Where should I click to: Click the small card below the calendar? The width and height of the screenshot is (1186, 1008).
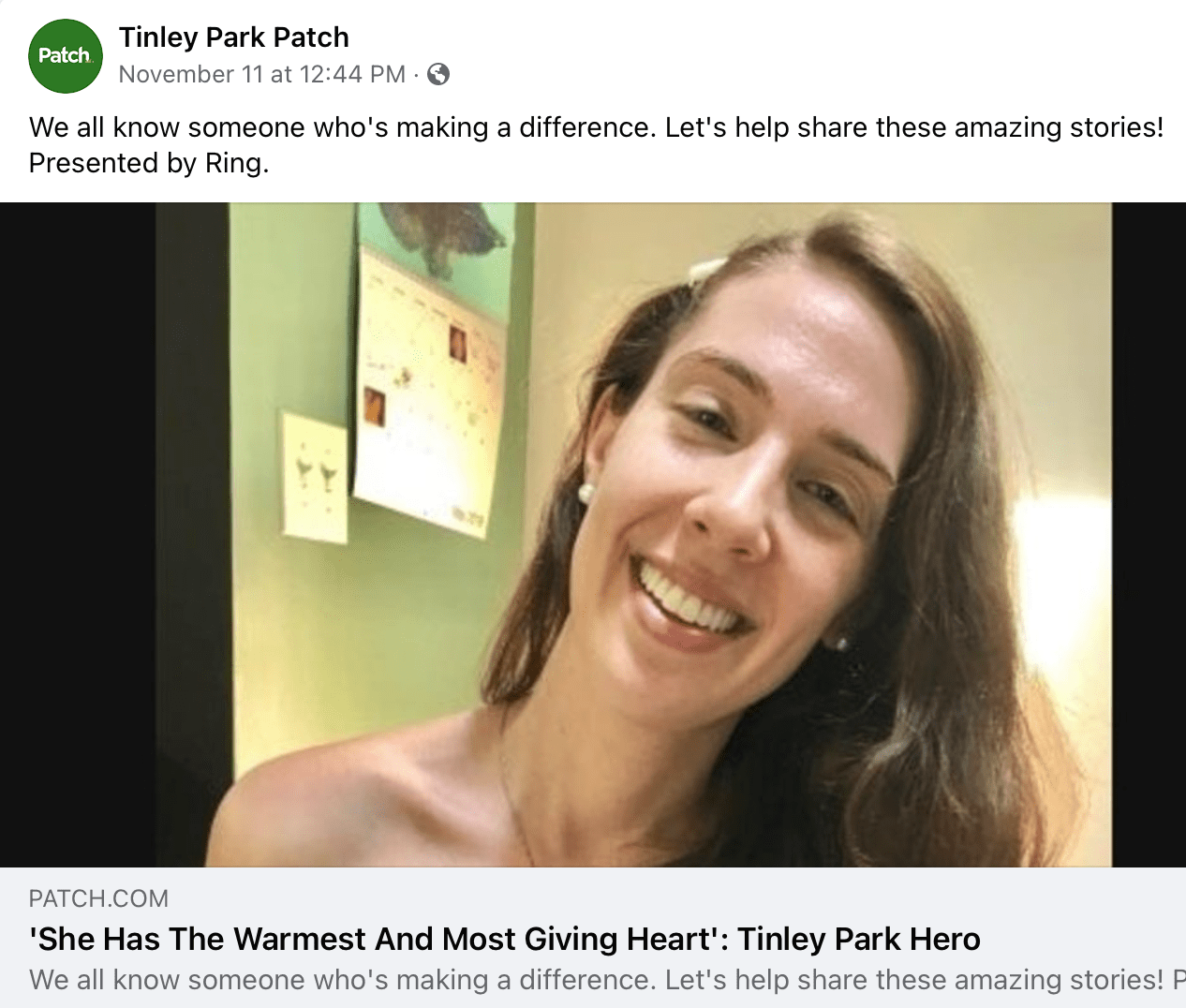tap(316, 476)
